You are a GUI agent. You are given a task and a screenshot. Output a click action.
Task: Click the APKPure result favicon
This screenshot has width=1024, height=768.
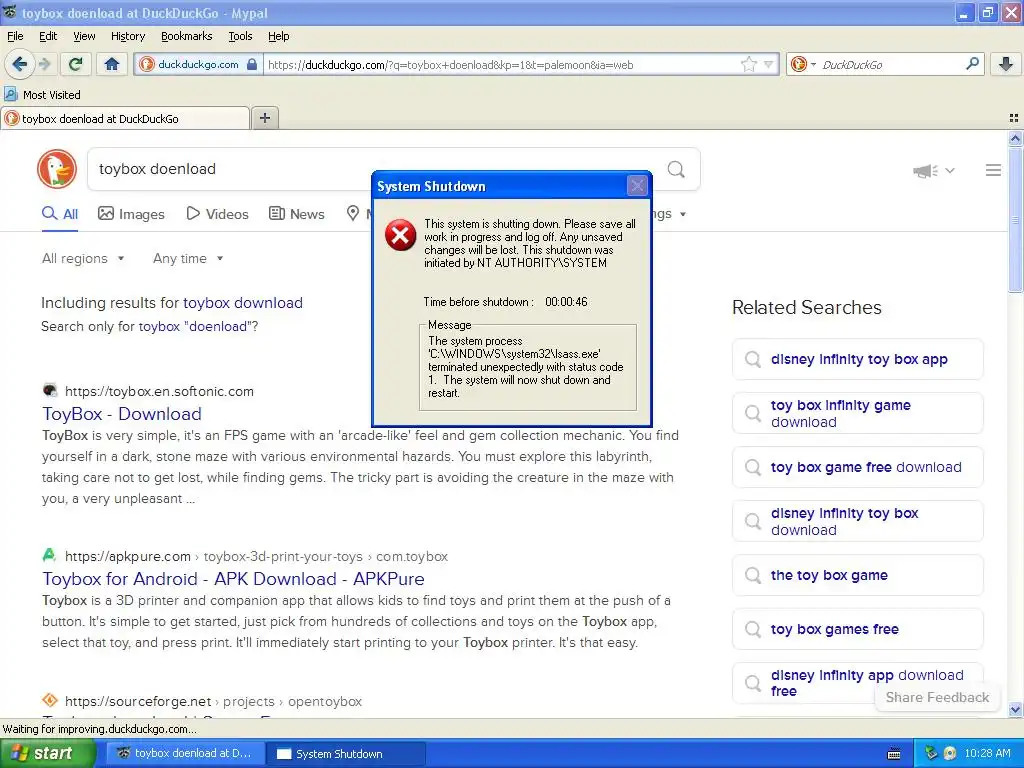tap(50, 556)
